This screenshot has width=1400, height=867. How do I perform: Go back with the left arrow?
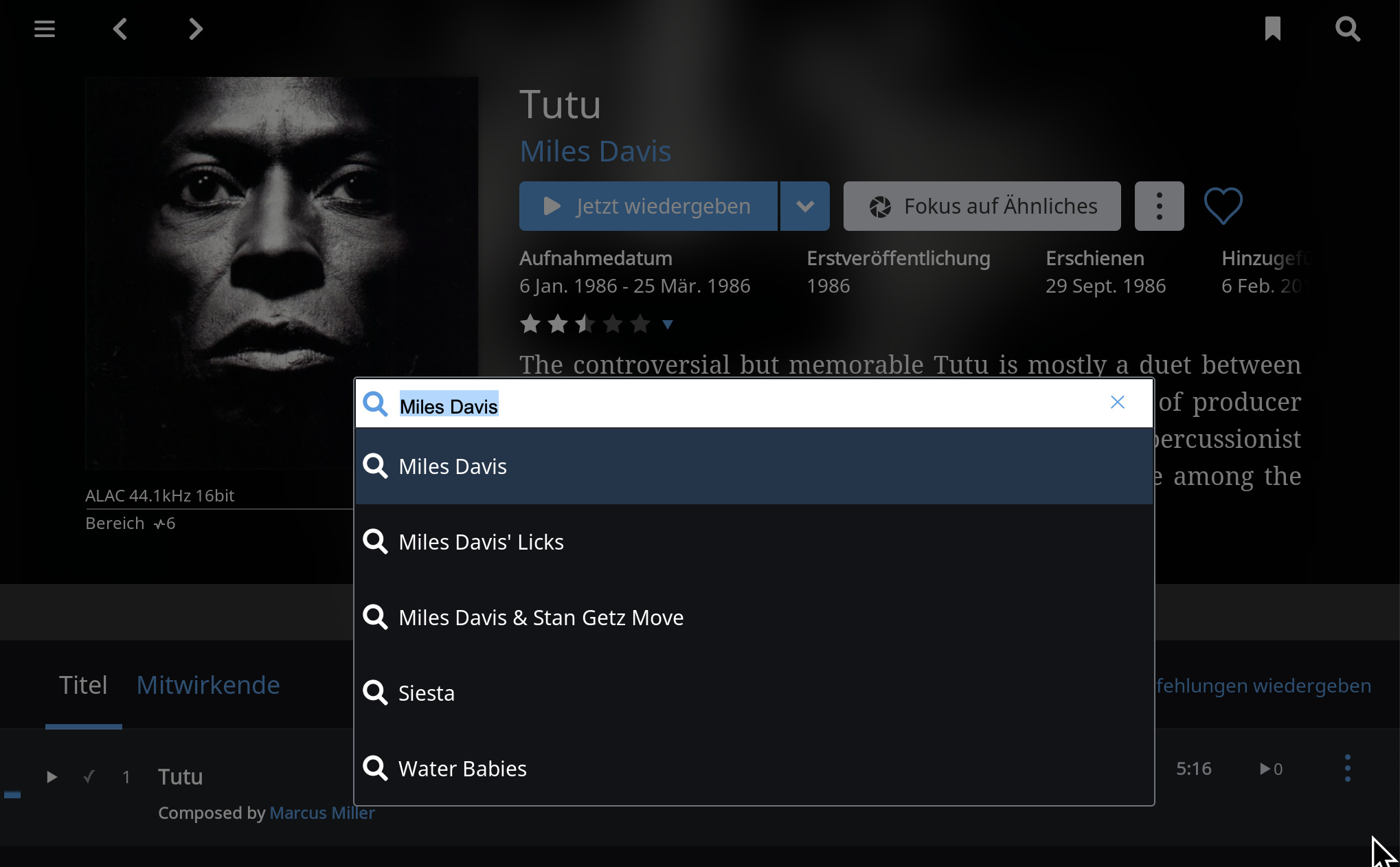(120, 29)
